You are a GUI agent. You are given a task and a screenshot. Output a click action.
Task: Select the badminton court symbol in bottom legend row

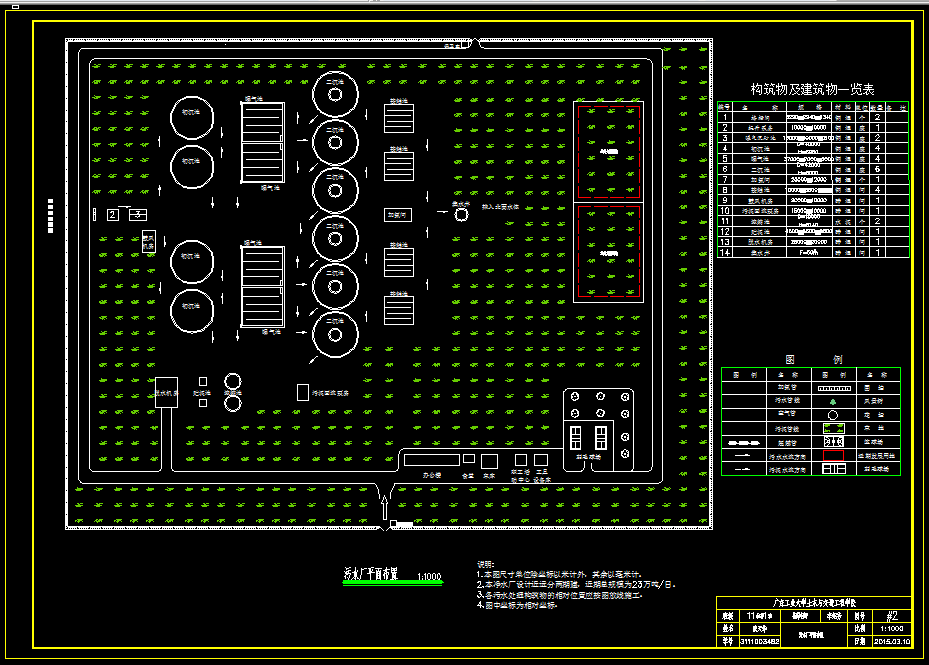(x=834, y=469)
